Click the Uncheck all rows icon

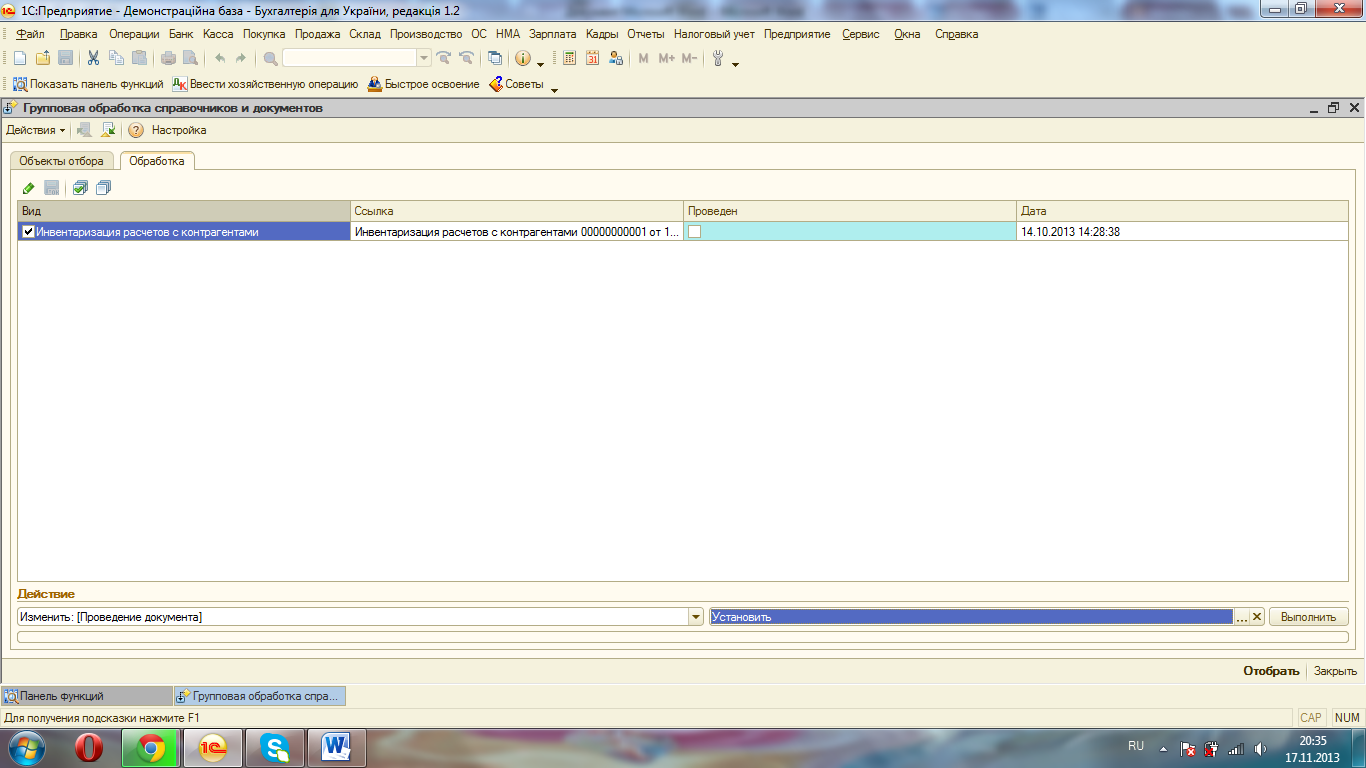point(103,187)
